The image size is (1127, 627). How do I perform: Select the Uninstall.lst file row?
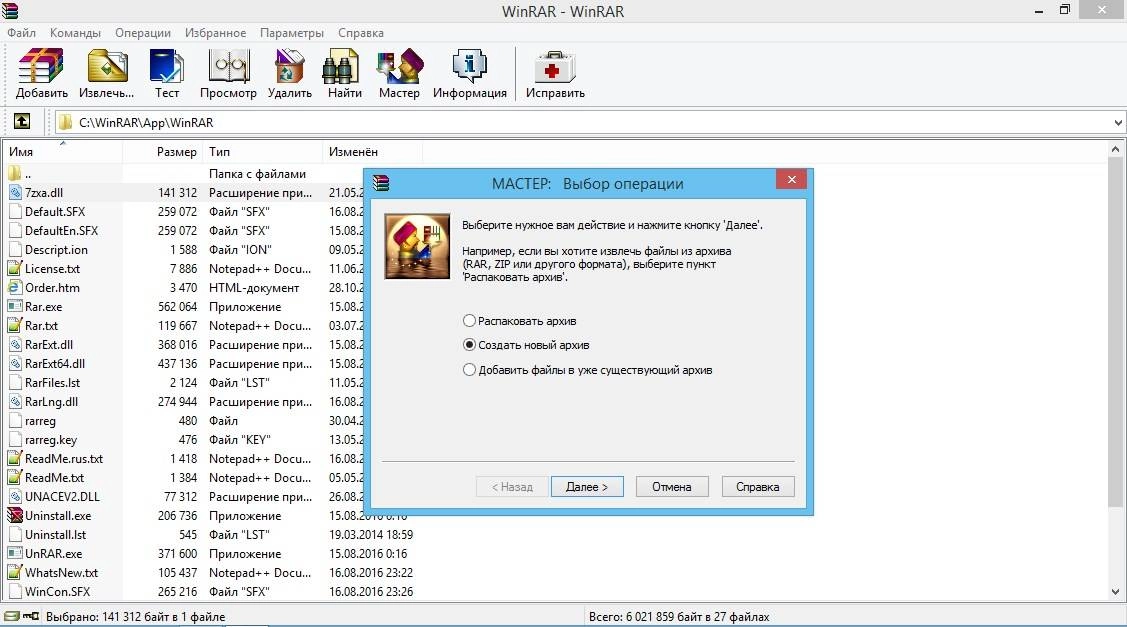[x=211, y=535]
